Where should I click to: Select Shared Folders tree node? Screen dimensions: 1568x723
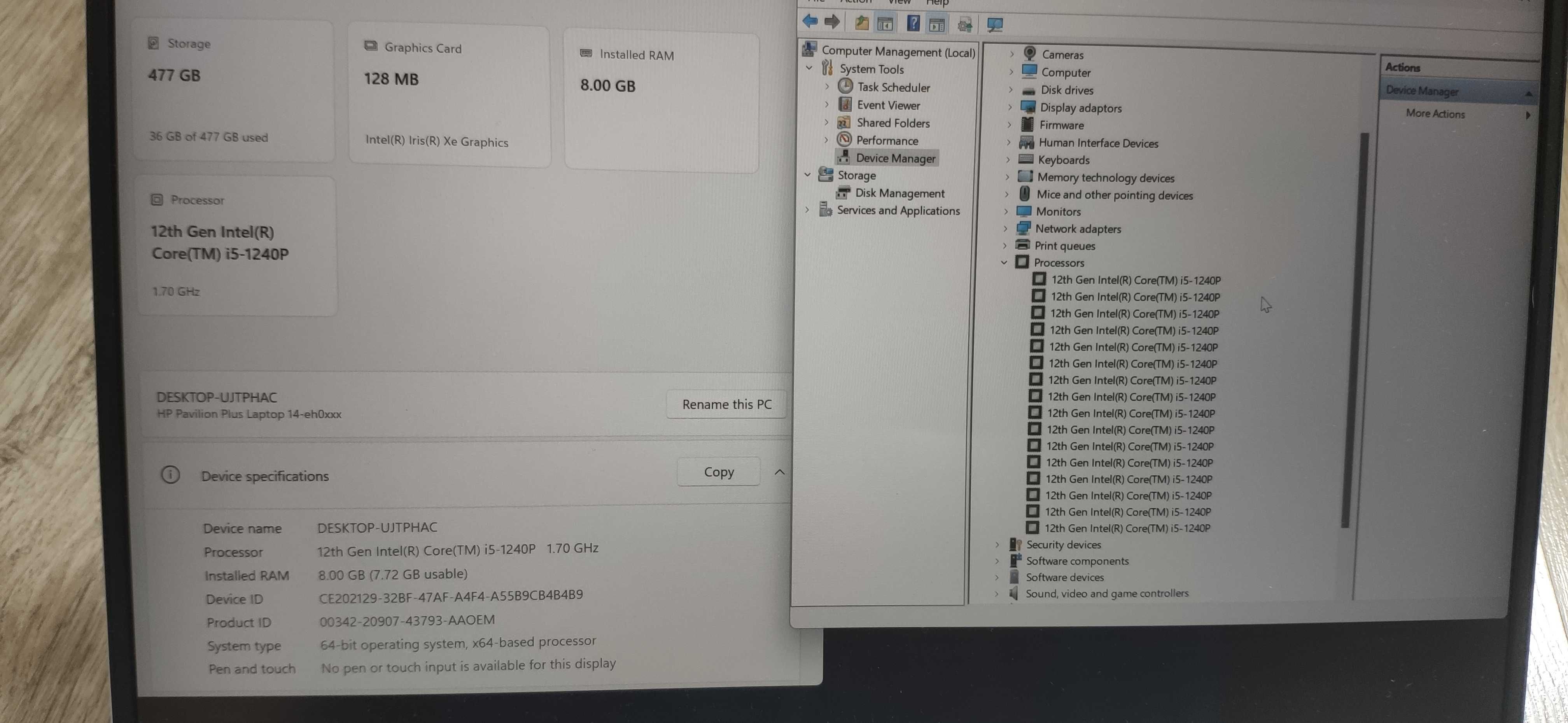click(x=893, y=123)
